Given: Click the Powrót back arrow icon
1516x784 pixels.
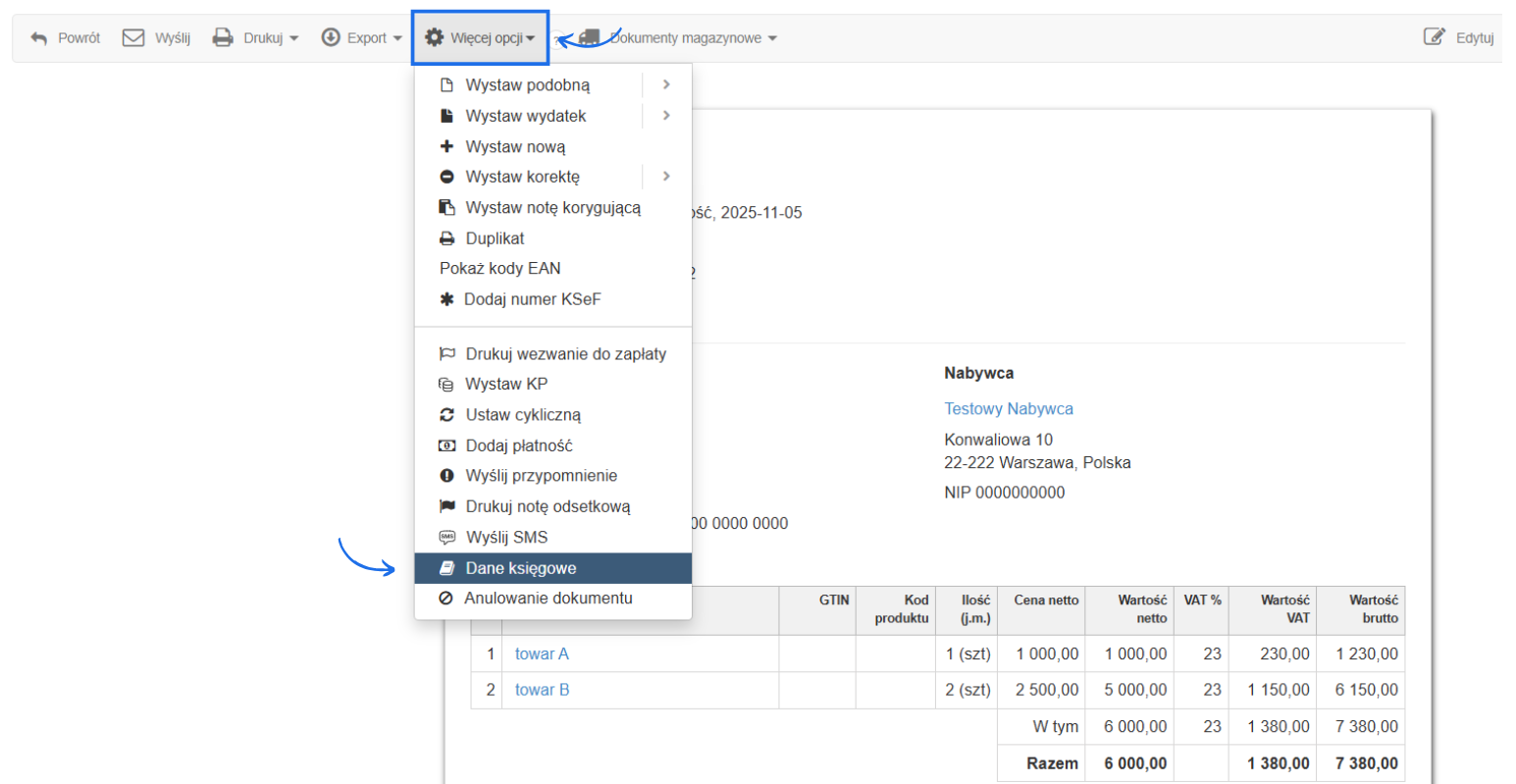Looking at the screenshot, I should 39,38.
